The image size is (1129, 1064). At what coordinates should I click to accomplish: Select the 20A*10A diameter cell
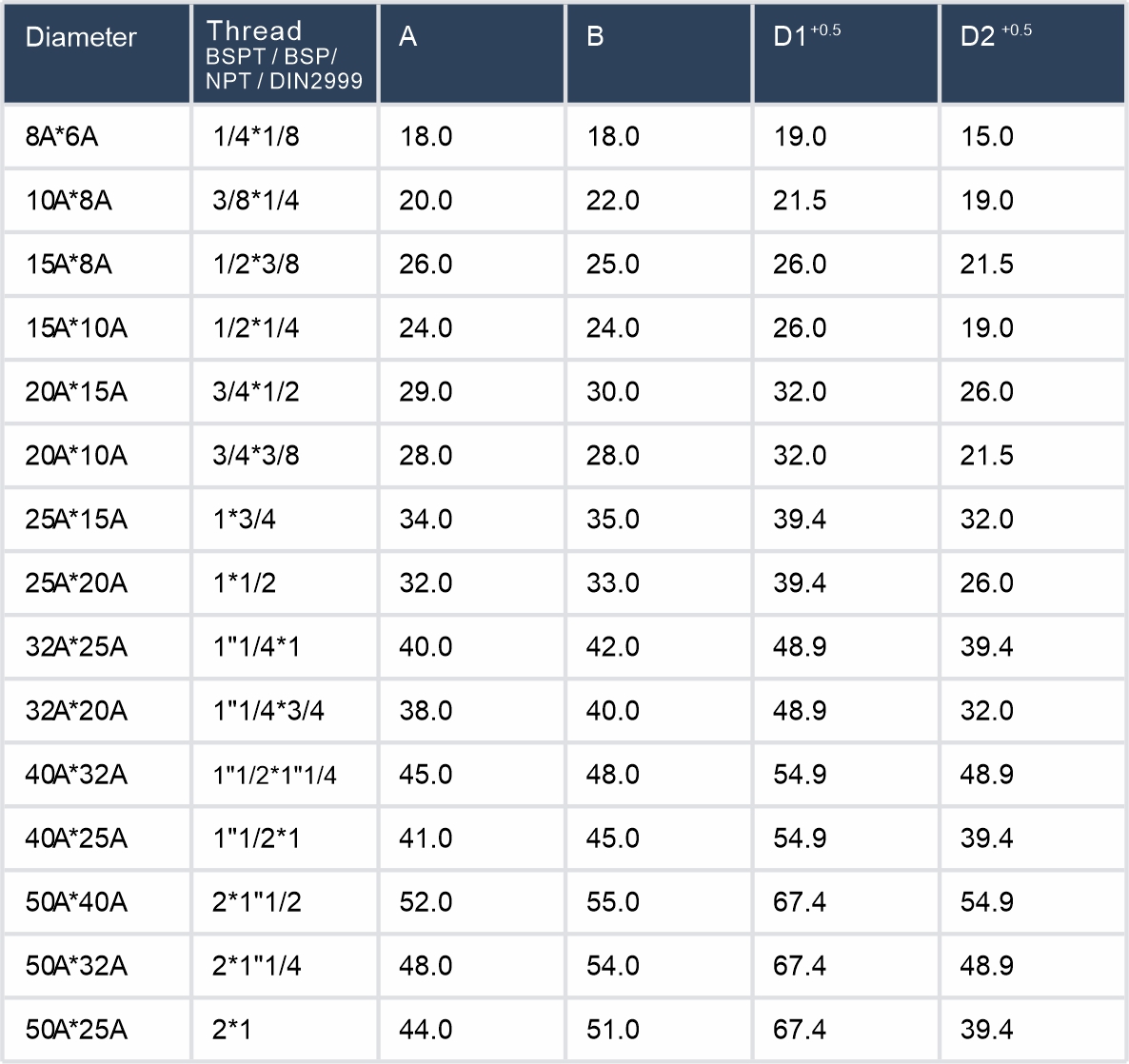click(x=76, y=456)
